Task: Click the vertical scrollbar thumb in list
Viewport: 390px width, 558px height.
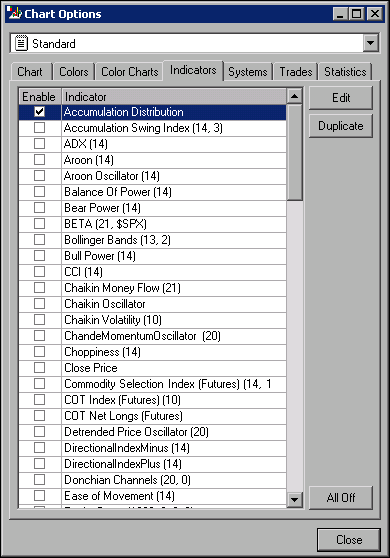Action: pos(294,152)
